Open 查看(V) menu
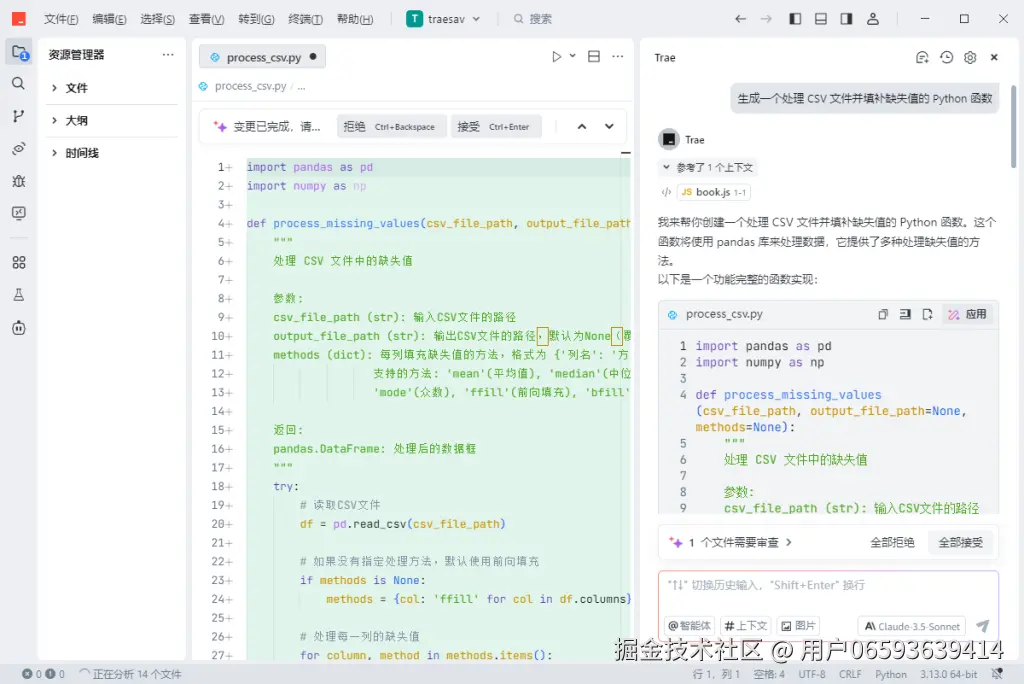This screenshot has height=684, width=1024. [206, 19]
